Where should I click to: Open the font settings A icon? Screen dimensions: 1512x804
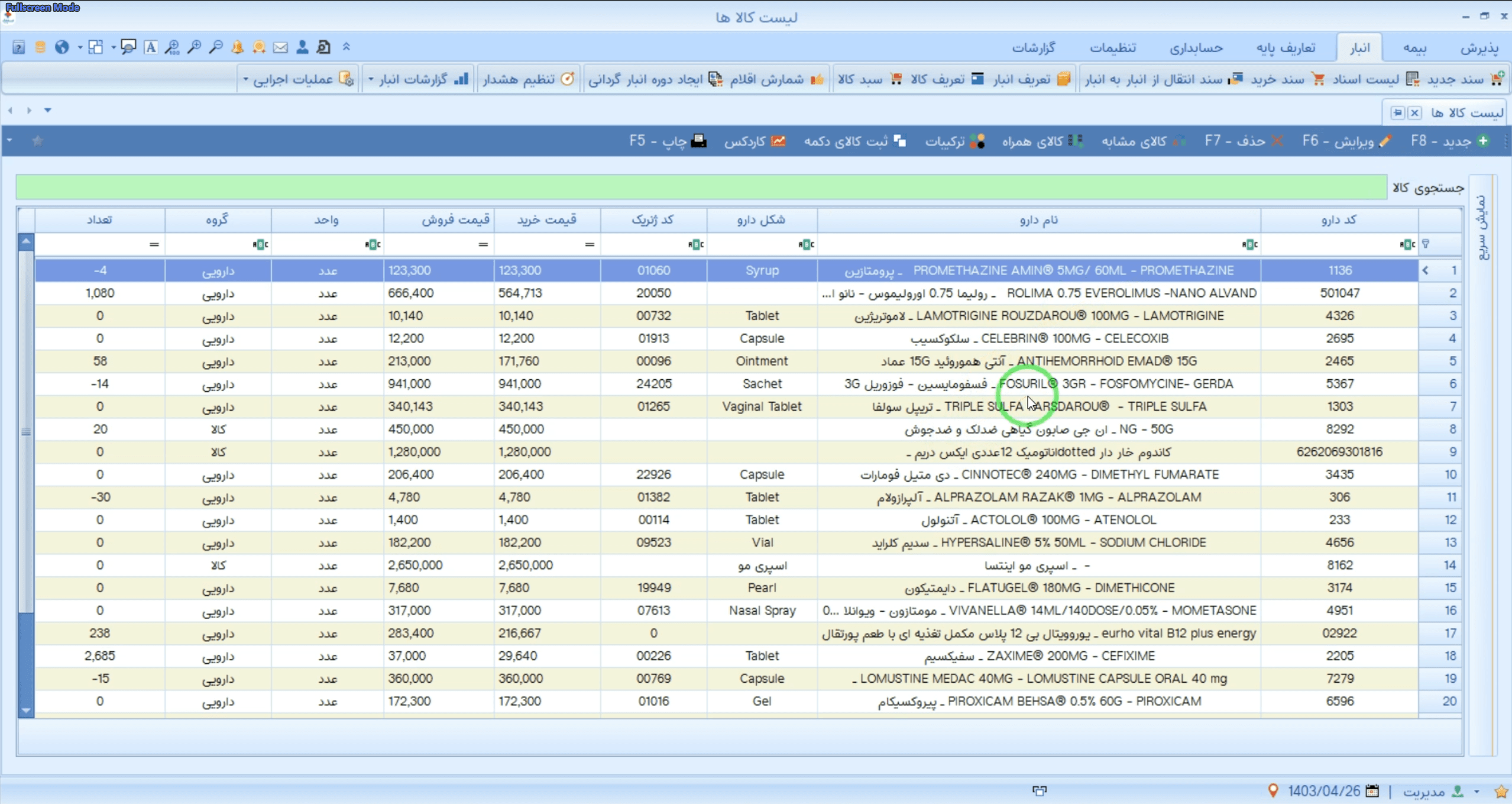pos(151,47)
